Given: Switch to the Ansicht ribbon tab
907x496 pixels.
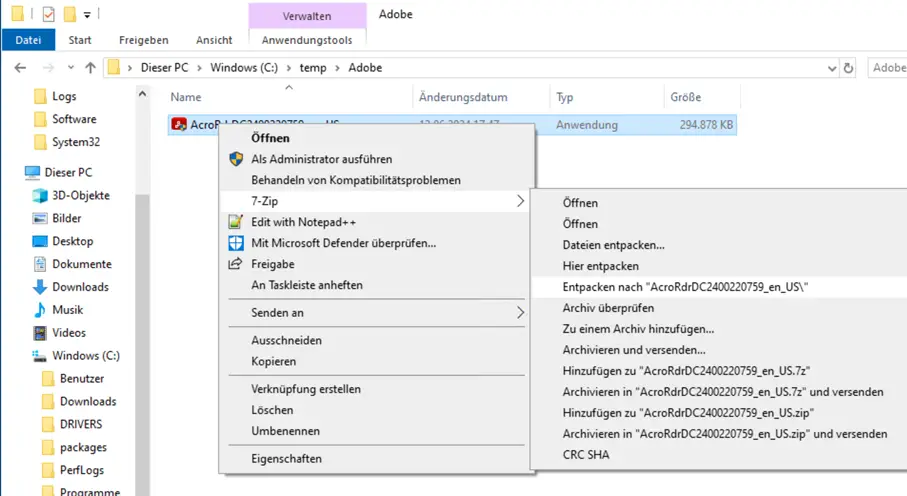Looking at the screenshot, I should pyautogui.click(x=214, y=40).
